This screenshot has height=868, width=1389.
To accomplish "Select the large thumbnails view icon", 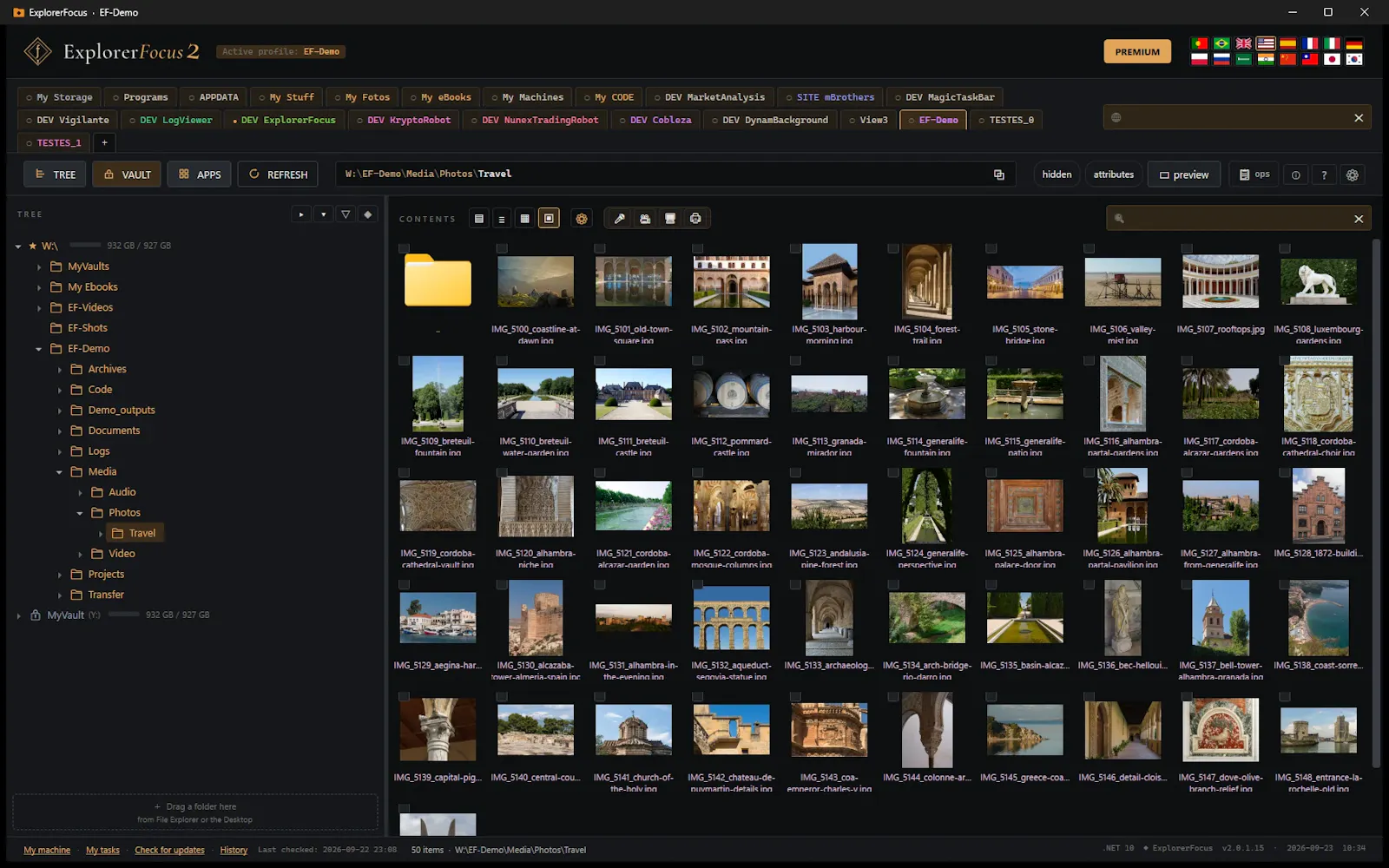I will 549,219.
